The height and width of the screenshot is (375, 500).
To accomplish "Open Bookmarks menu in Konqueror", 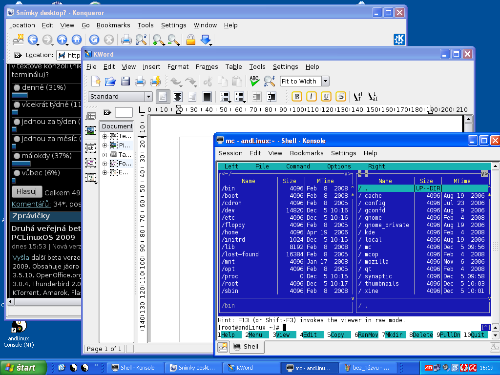I will [113, 25].
